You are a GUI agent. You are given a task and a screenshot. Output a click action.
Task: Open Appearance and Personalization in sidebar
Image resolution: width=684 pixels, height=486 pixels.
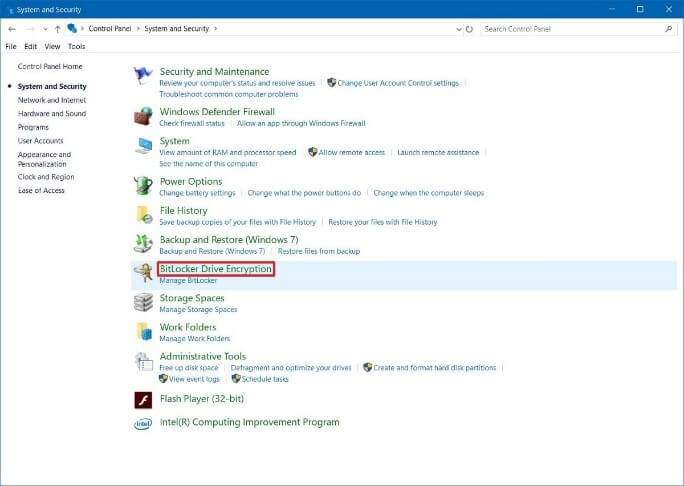pos(44,159)
